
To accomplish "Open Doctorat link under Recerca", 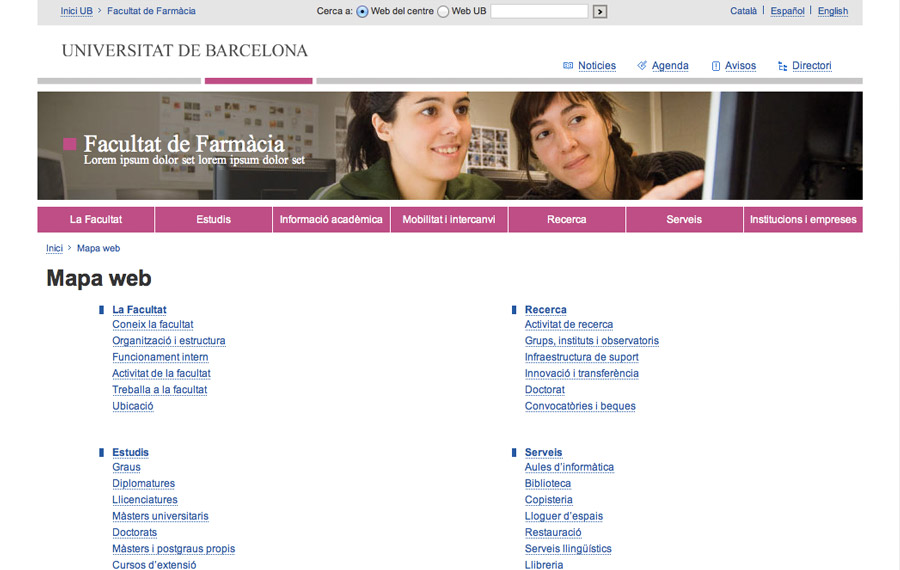I will pos(545,390).
